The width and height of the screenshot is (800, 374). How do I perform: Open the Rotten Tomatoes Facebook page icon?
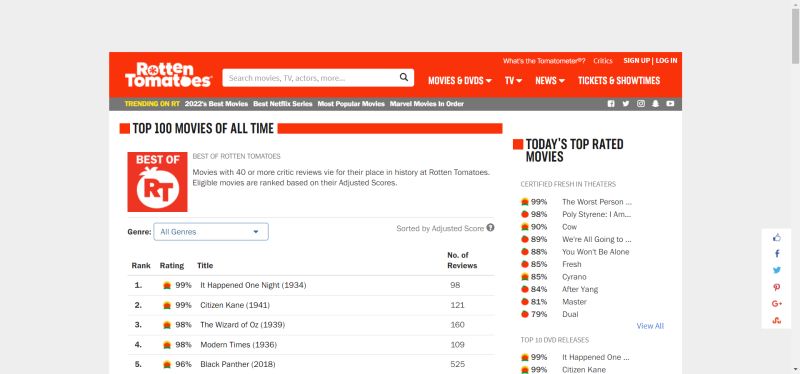point(611,104)
